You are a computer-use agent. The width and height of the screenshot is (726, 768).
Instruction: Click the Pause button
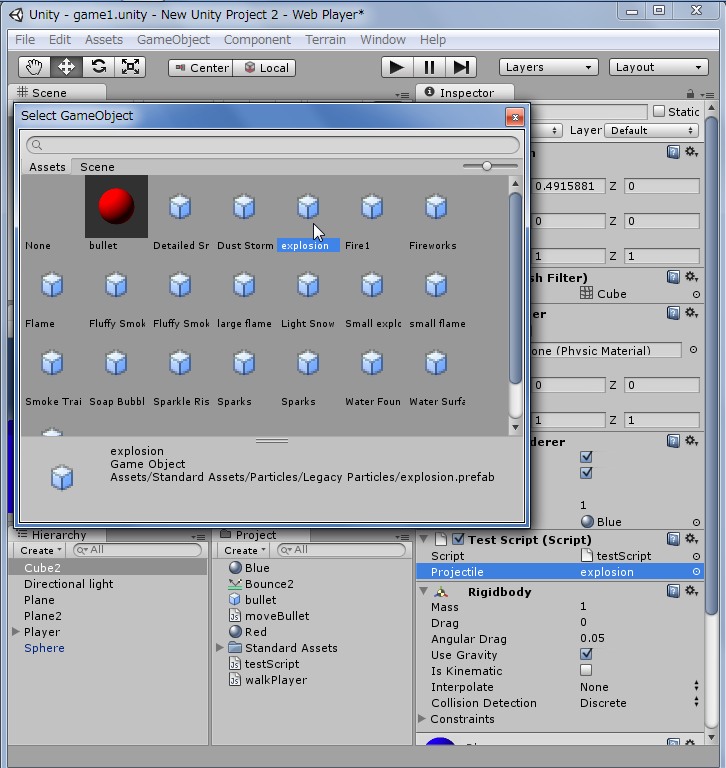pos(429,67)
